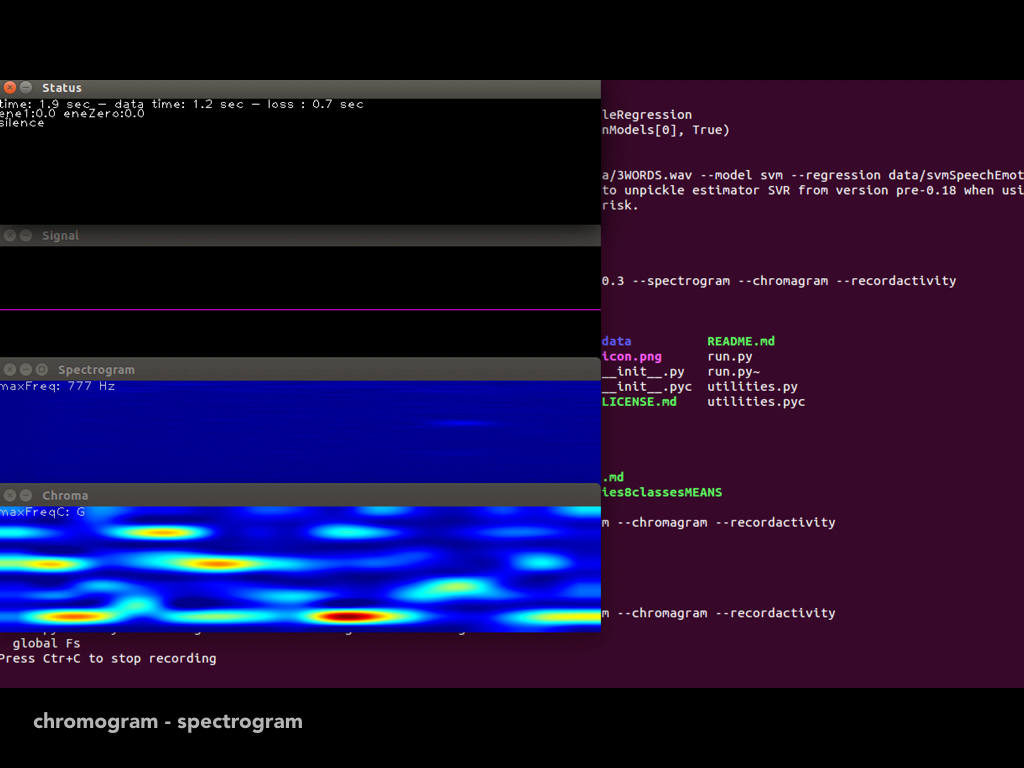1024x768 pixels.
Task: Click the 'time: 1.9 sec' status line
Action: coord(182,104)
